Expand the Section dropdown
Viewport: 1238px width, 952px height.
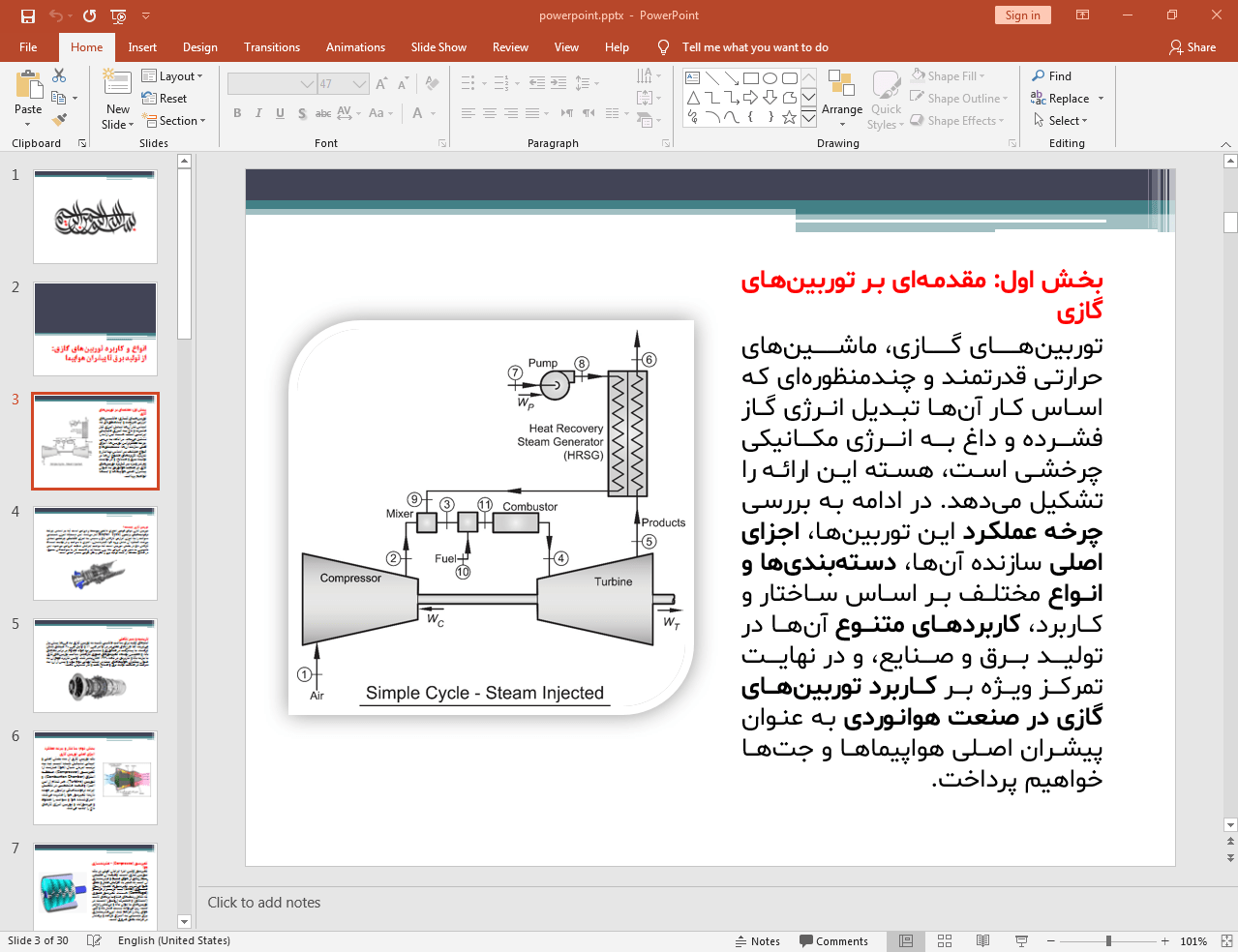[x=174, y=121]
